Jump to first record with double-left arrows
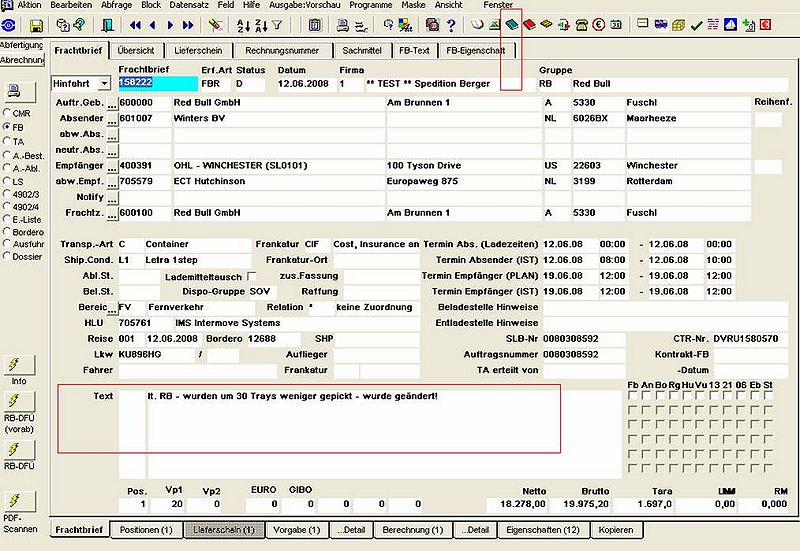The width and height of the screenshot is (800, 551). [135, 25]
